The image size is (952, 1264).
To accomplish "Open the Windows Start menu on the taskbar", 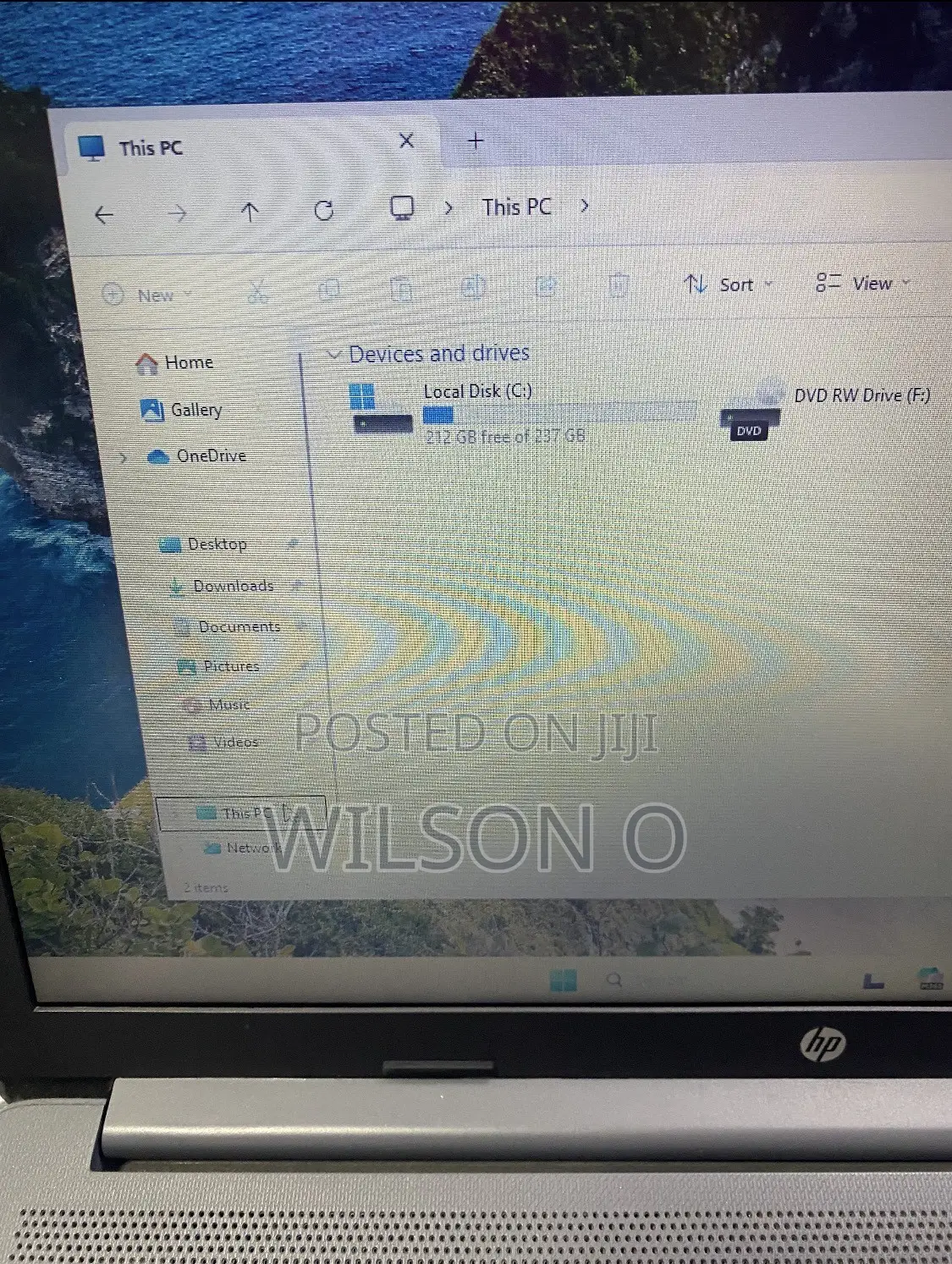I will coord(563,980).
